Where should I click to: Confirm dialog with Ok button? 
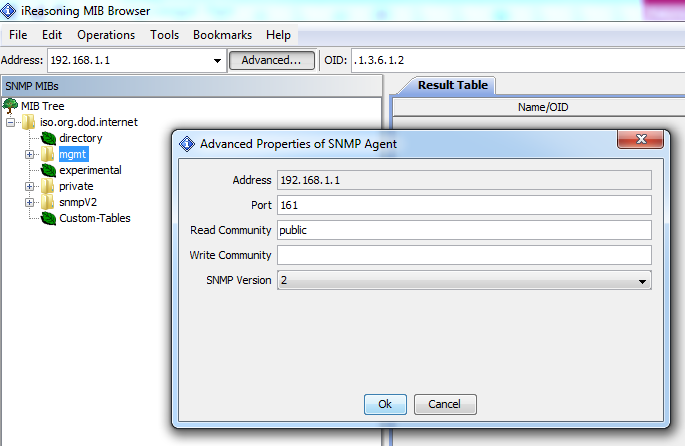(x=385, y=405)
